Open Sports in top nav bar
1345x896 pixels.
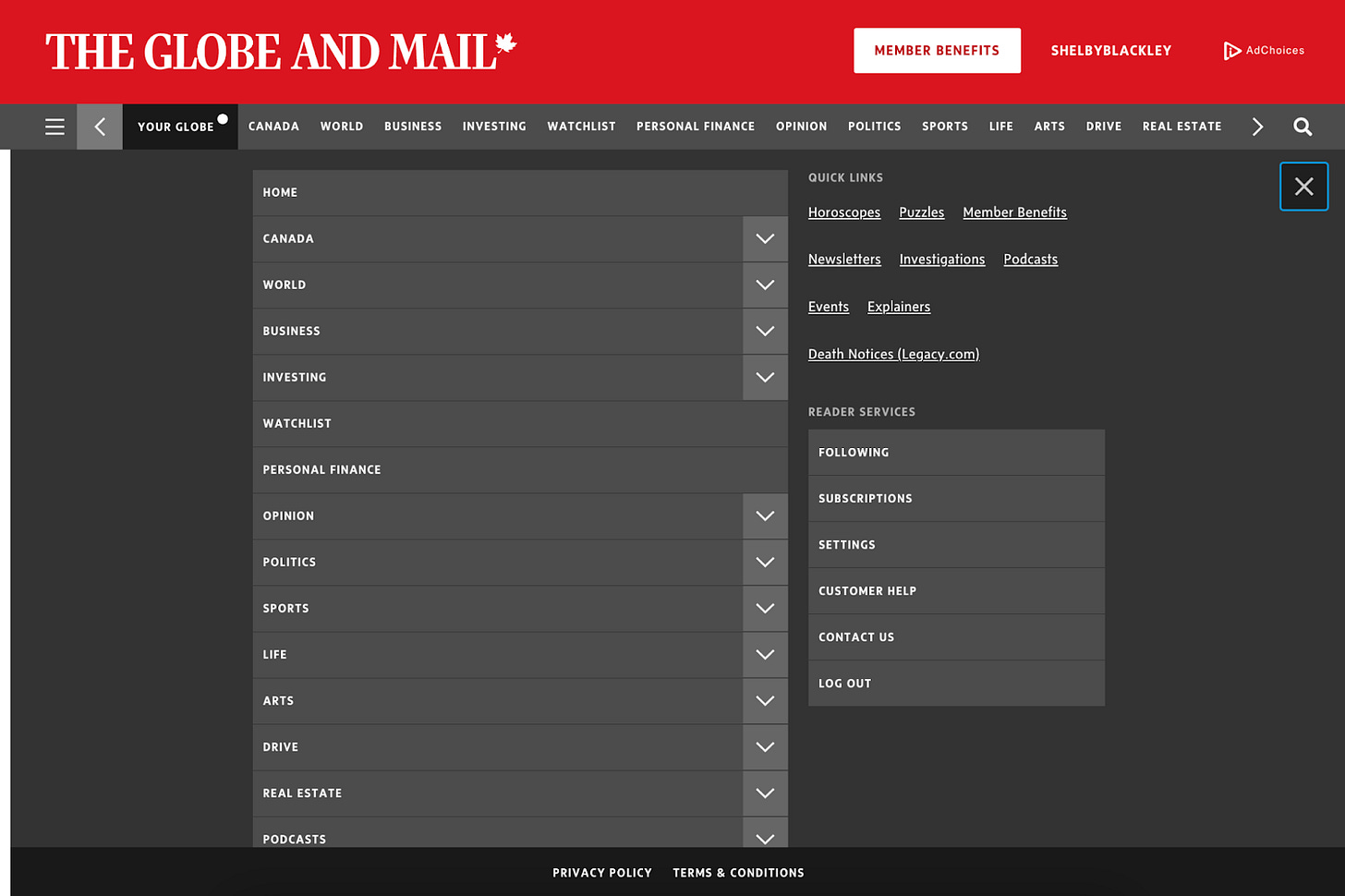pos(945,127)
